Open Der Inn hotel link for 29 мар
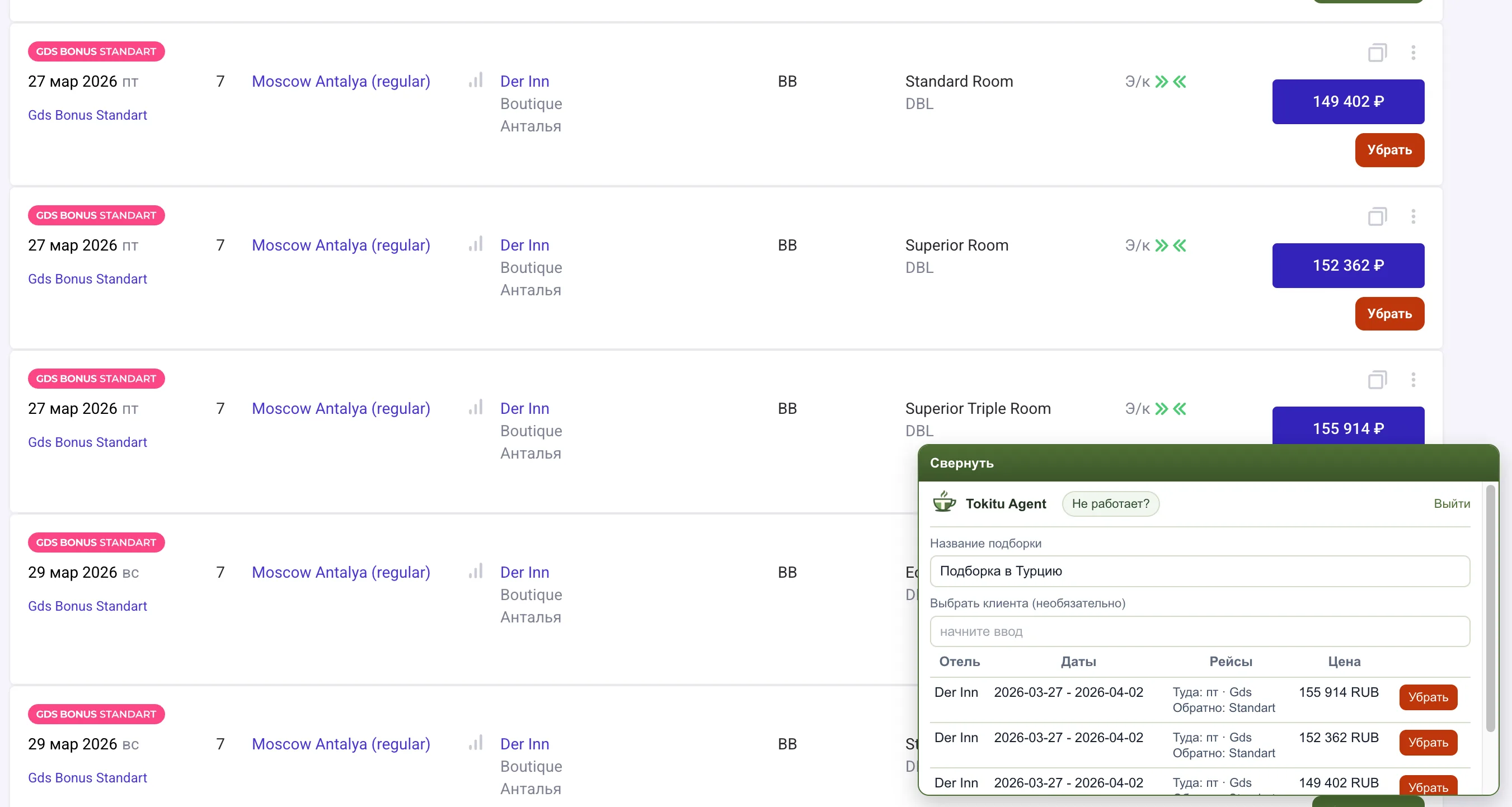Image resolution: width=1512 pixels, height=807 pixels. click(524, 572)
